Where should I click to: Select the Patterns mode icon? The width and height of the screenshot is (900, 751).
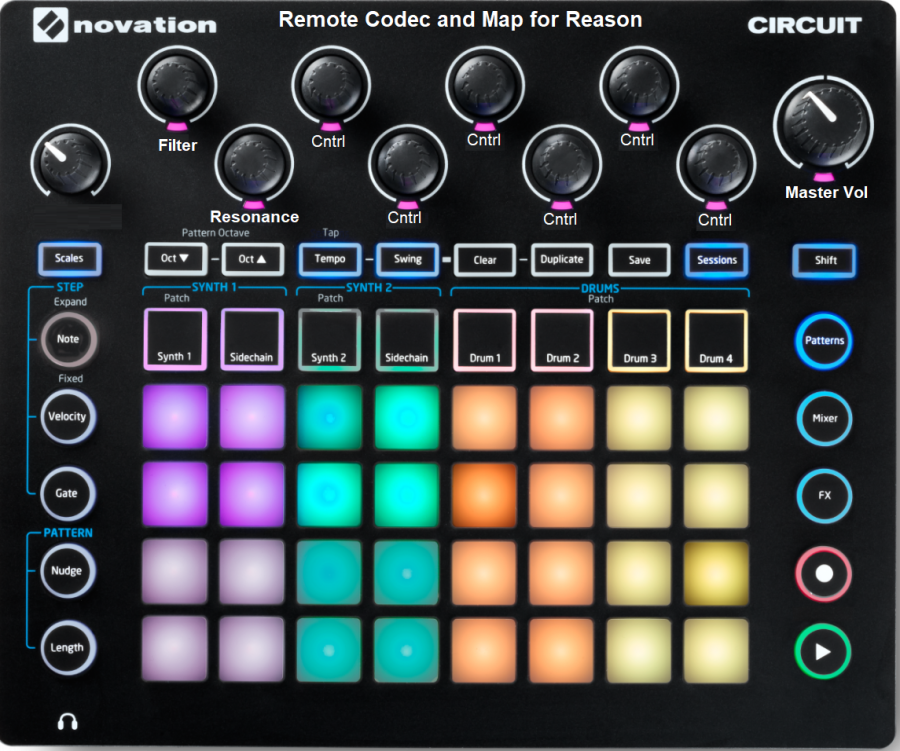click(x=823, y=340)
